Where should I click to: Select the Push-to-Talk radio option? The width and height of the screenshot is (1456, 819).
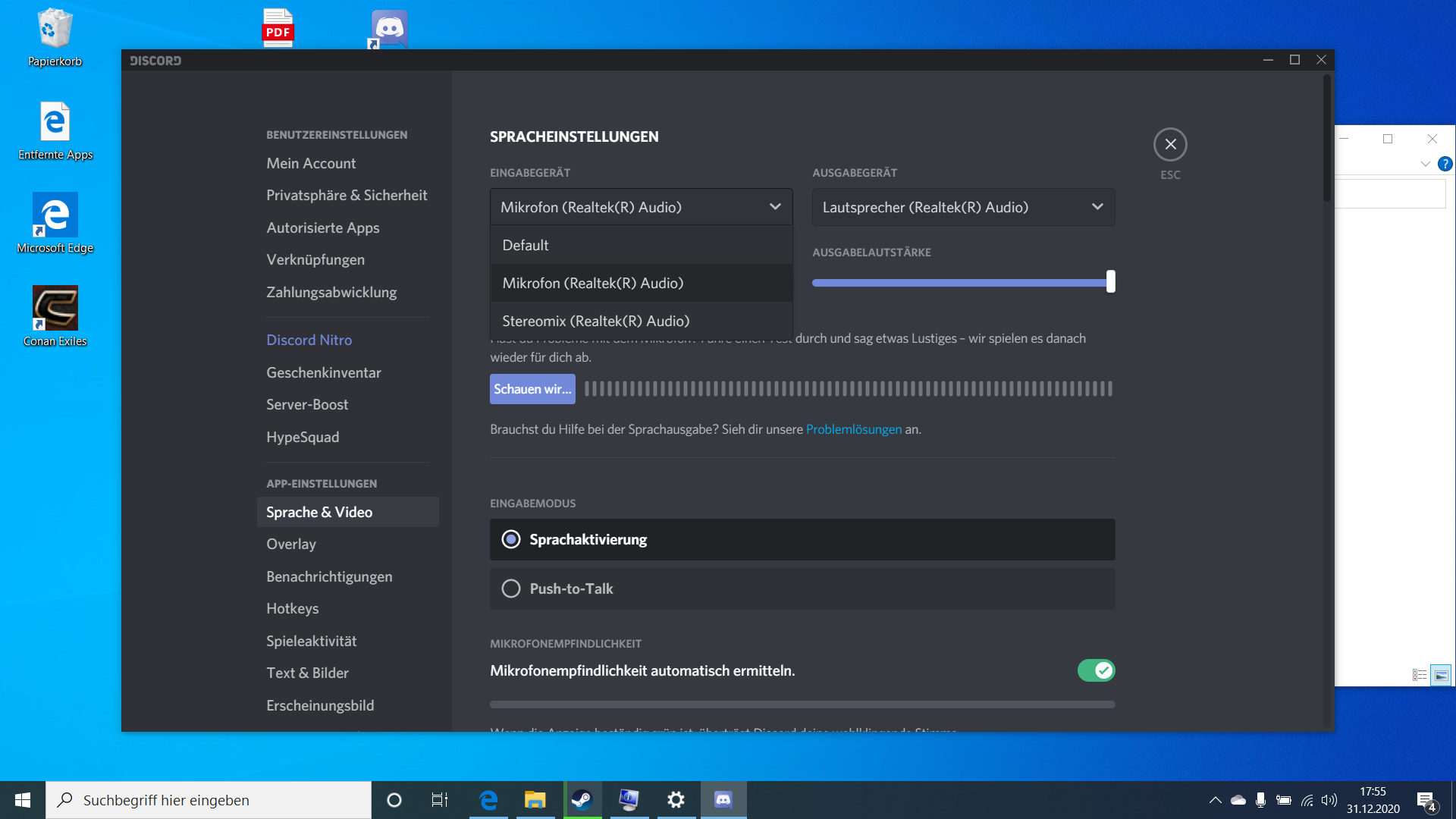tap(802, 588)
